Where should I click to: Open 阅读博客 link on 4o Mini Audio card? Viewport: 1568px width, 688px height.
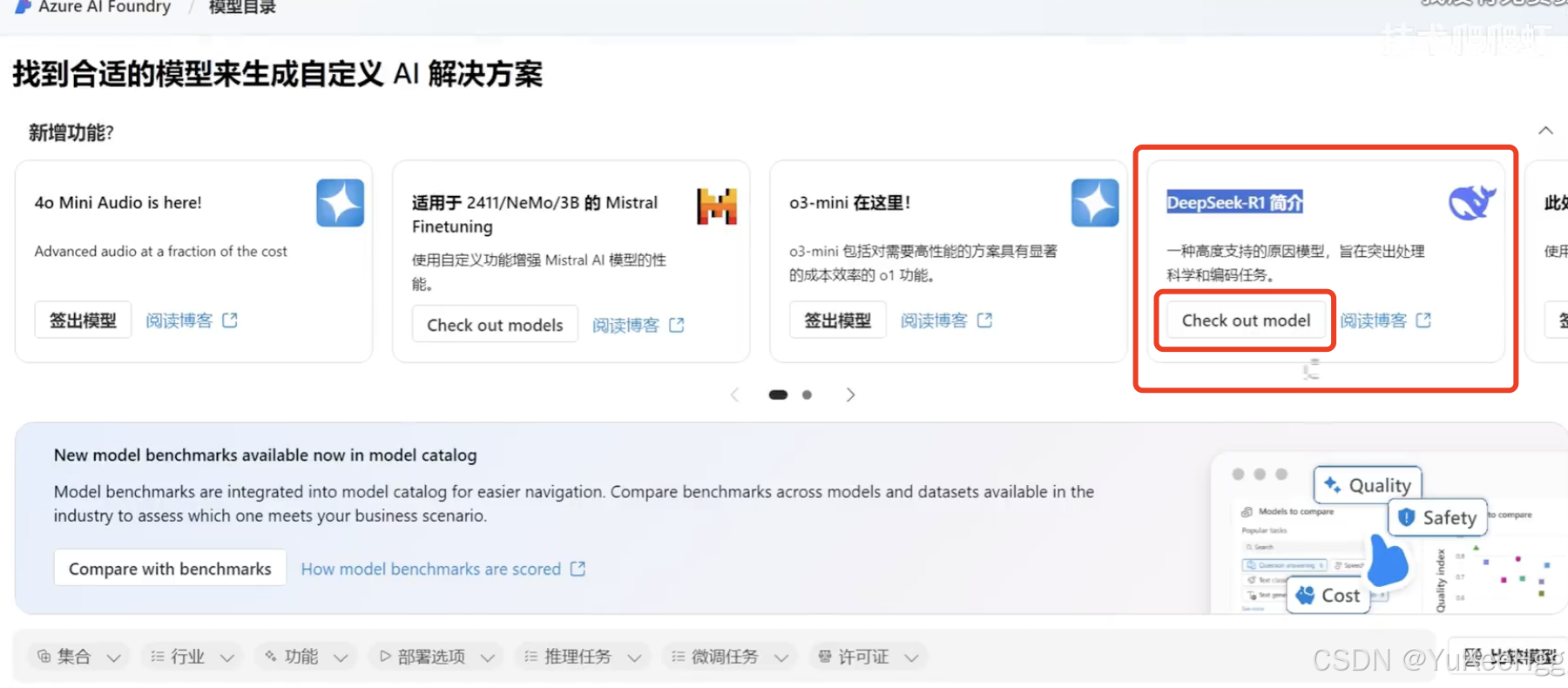point(179,320)
